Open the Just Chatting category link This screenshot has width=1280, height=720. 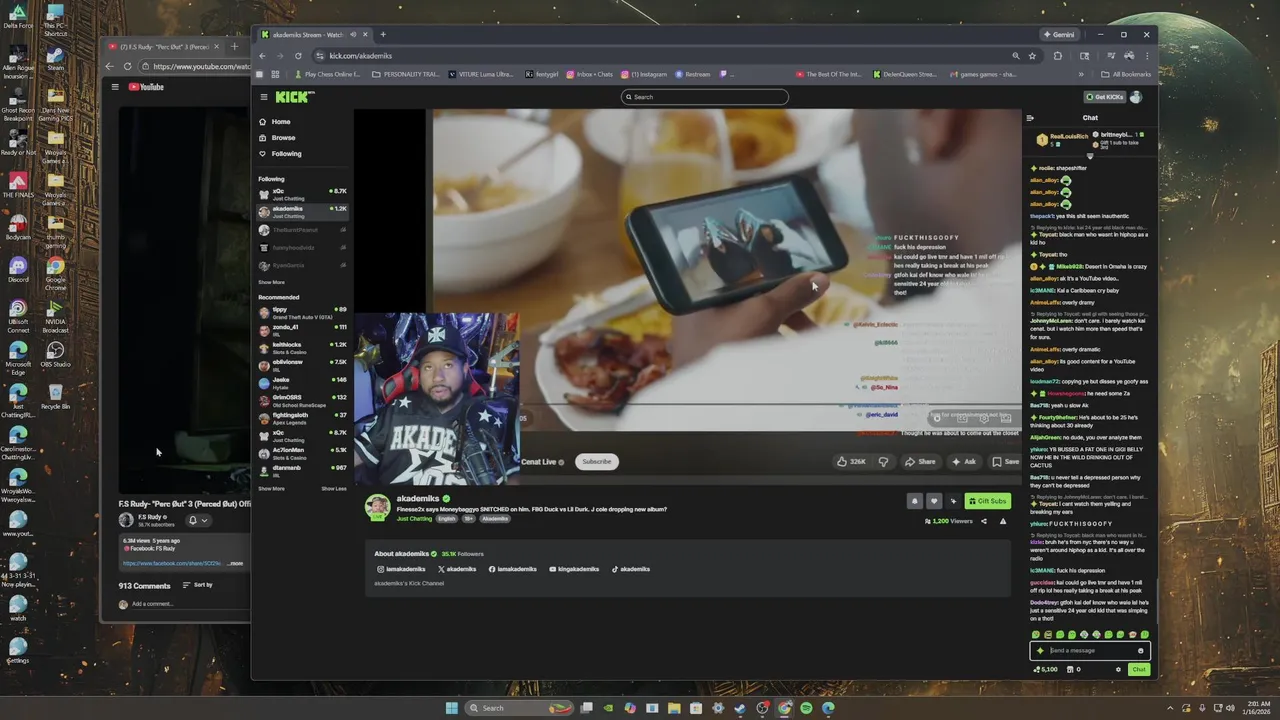414,519
